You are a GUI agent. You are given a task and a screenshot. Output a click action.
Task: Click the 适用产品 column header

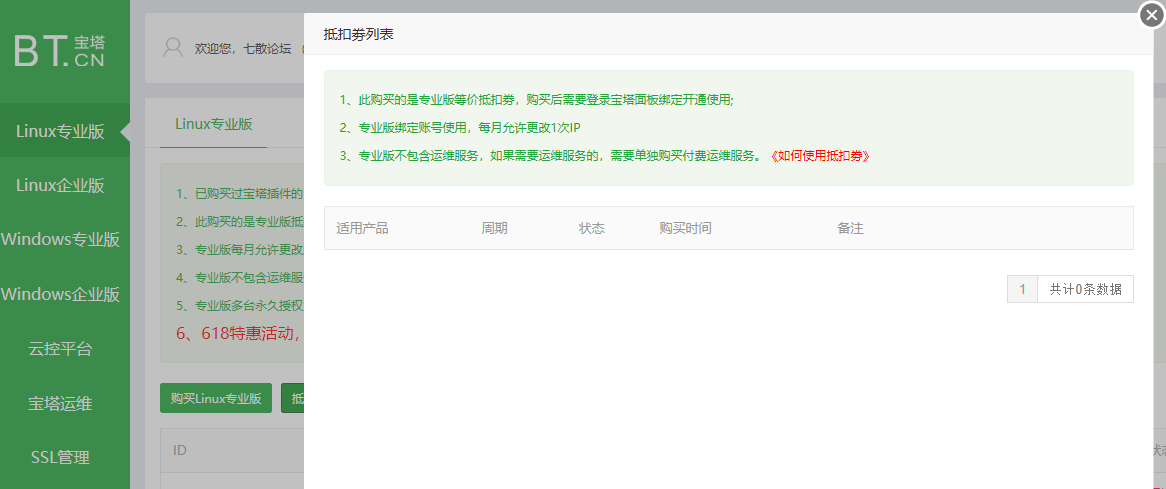362,228
